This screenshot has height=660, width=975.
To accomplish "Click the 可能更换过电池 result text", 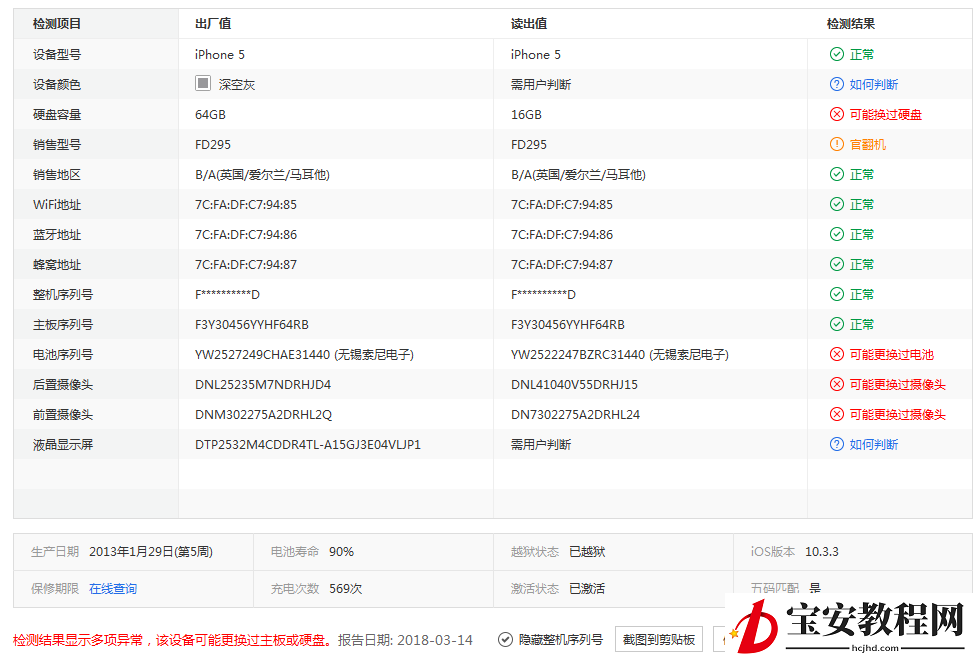I will coord(892,355).
